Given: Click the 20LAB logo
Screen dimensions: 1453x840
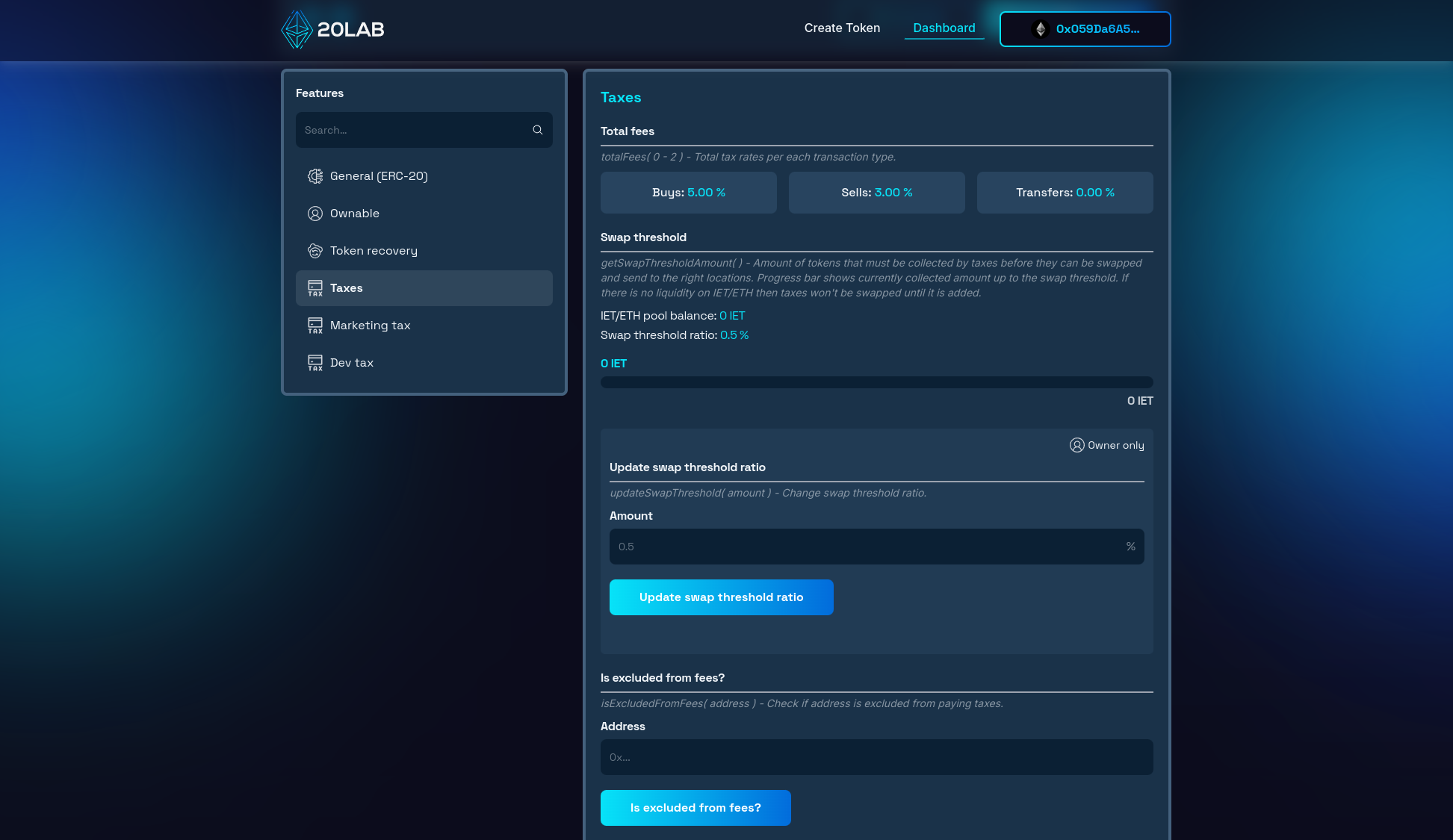Looking at the screenshot, I should tap(332, 30).
